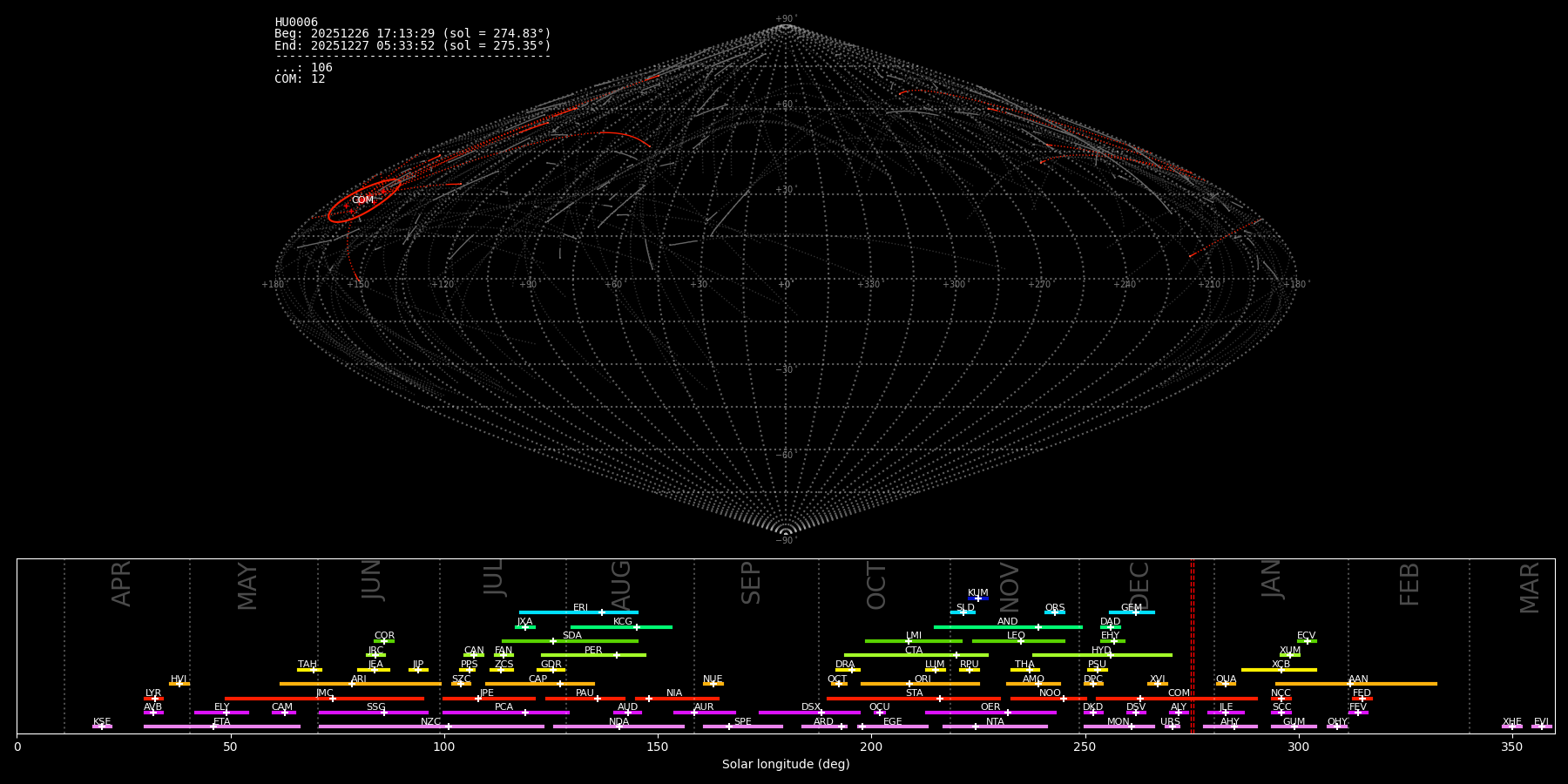Image resolution: width=1568 pixels, height=784 pixels.
Task: Click the '...: 106' sporadic count text
Action: click(303, 68)
